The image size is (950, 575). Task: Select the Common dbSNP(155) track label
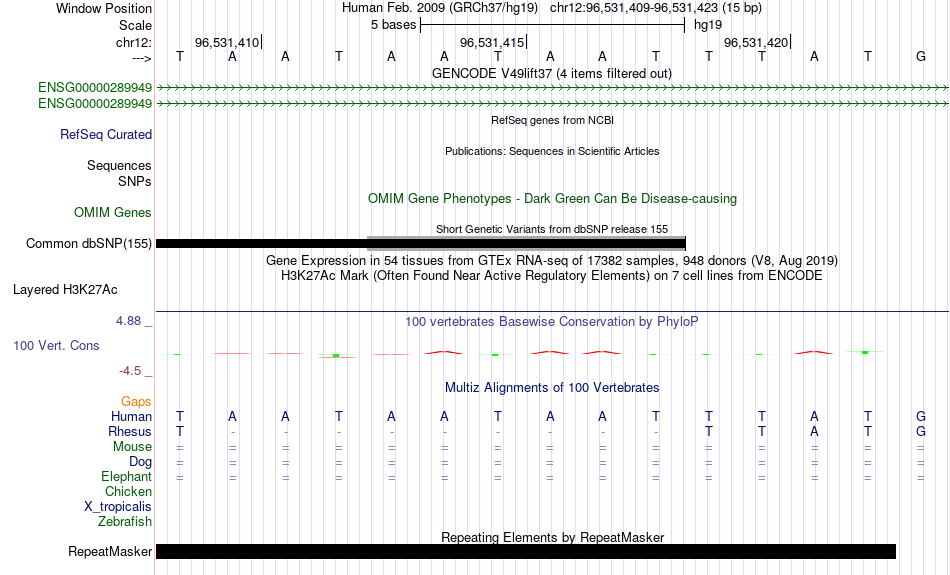(89, 244)
